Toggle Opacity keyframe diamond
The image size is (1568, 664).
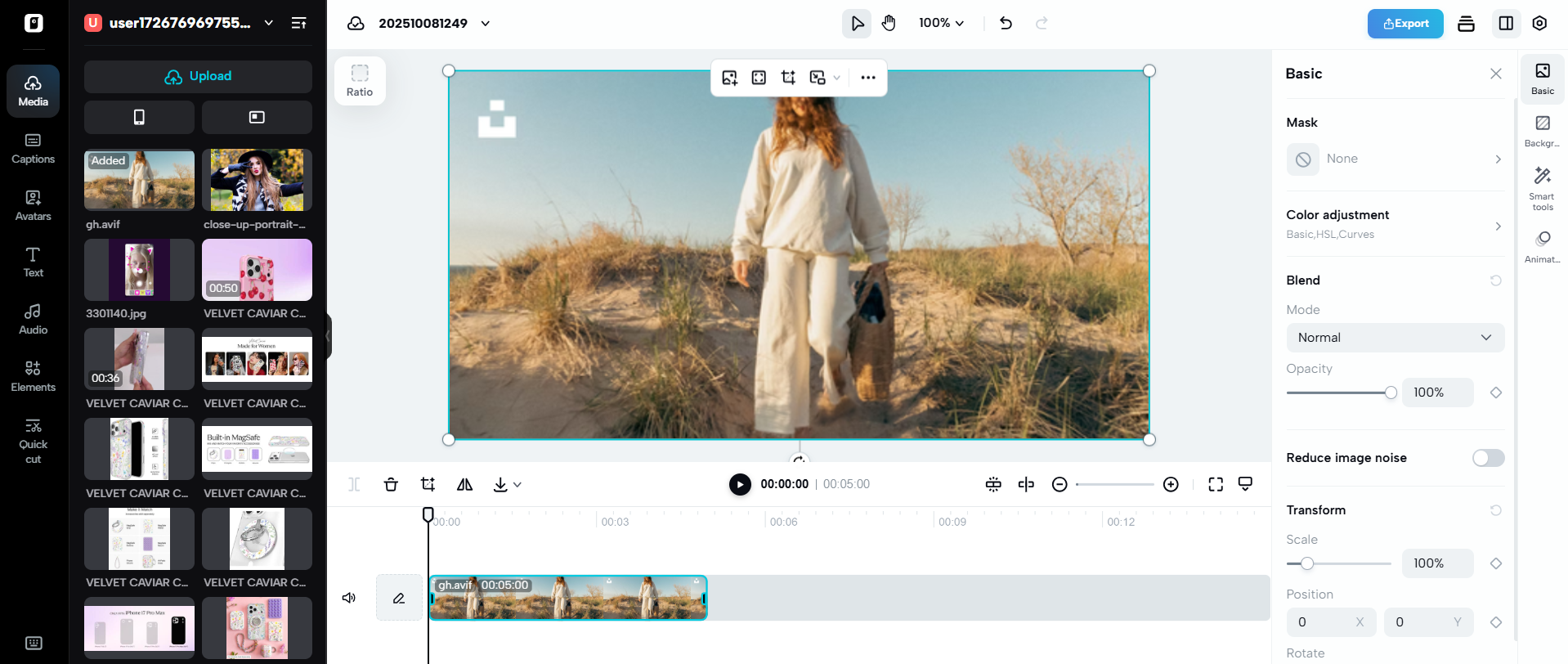[x=1496, y=393]
